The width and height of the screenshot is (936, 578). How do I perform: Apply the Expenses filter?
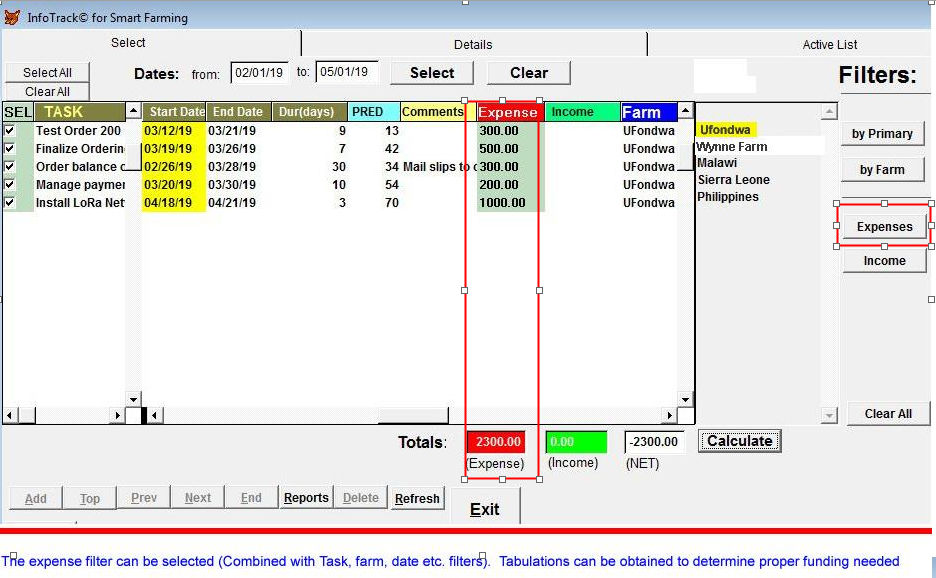click(884, 227)
